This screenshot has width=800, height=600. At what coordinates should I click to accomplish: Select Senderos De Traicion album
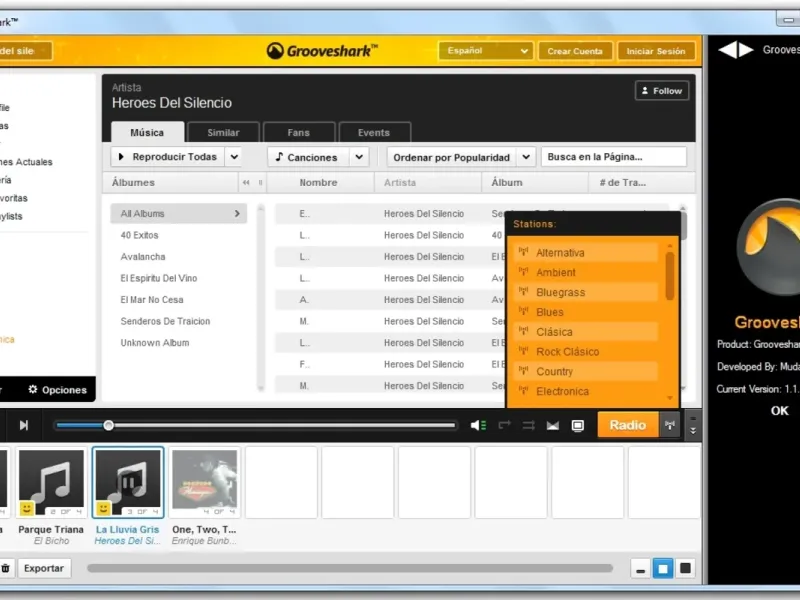click(x=165, y=321)
